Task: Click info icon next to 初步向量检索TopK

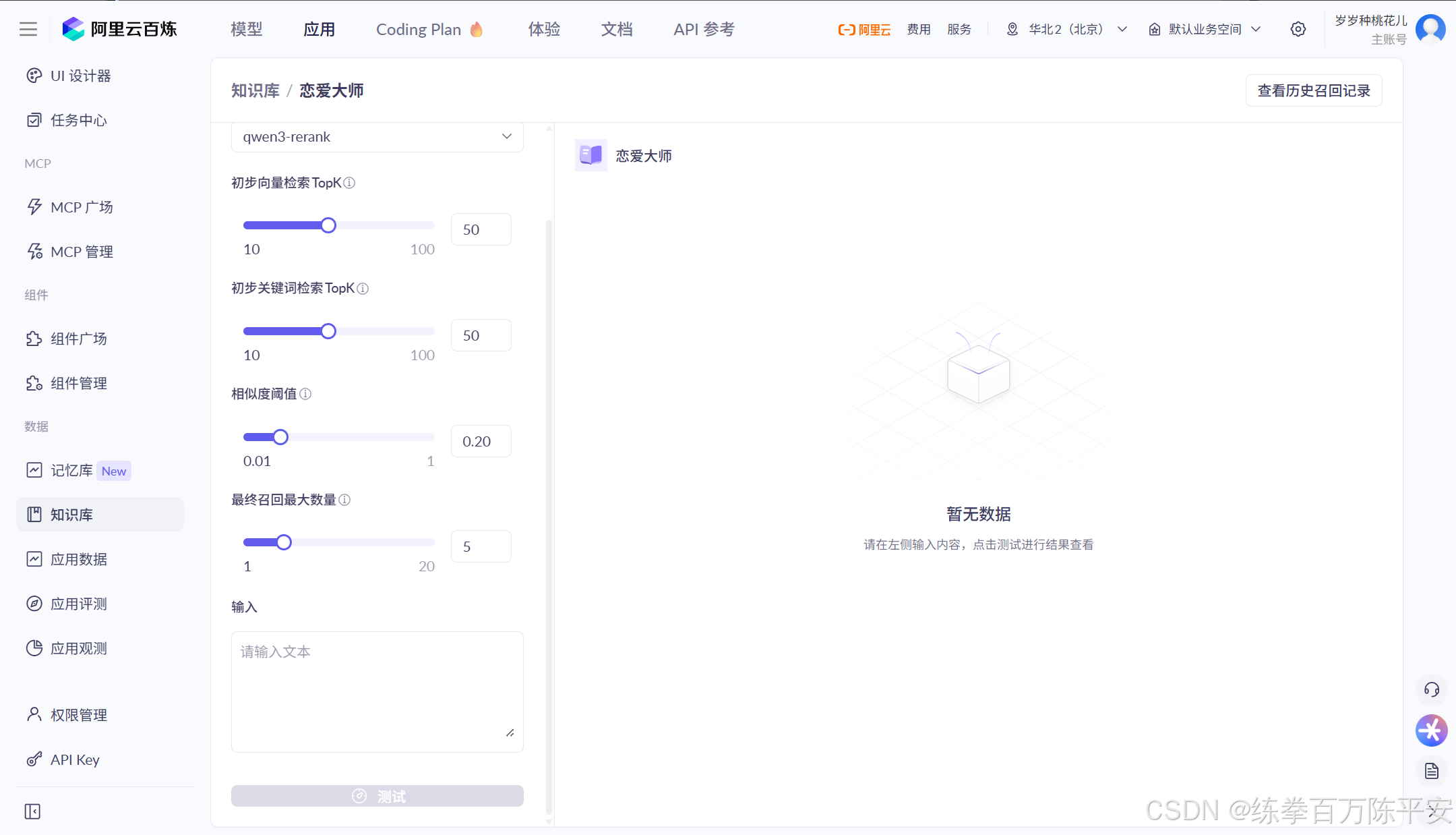Action: [x=349, y=183]
